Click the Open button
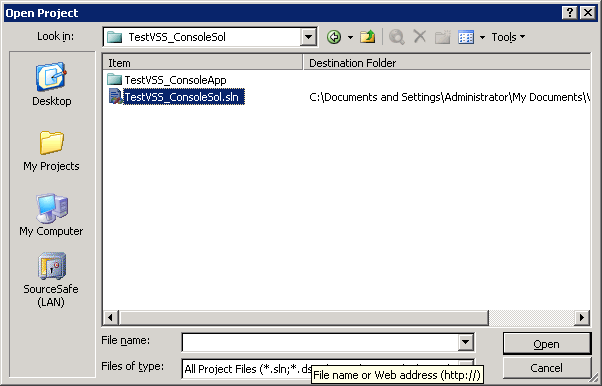The width and height of the screenshot is (602, 386). (x=547, y=344)
